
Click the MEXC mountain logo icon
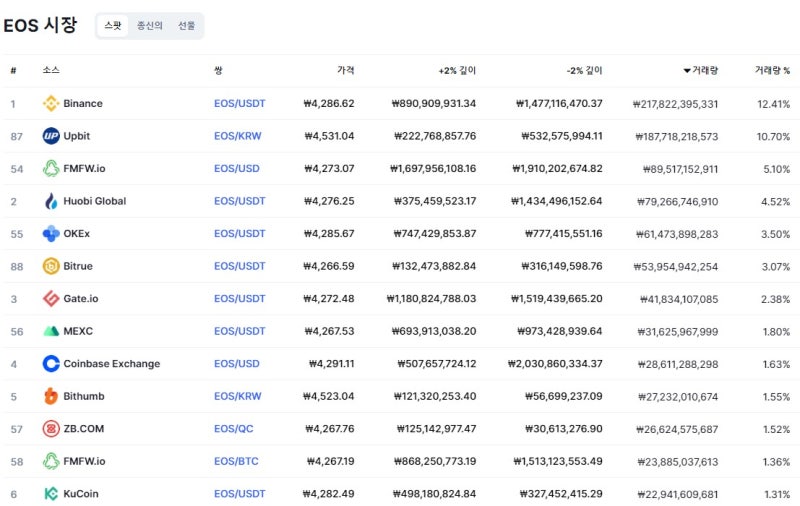pyautogui.click(x=51, y=332)
